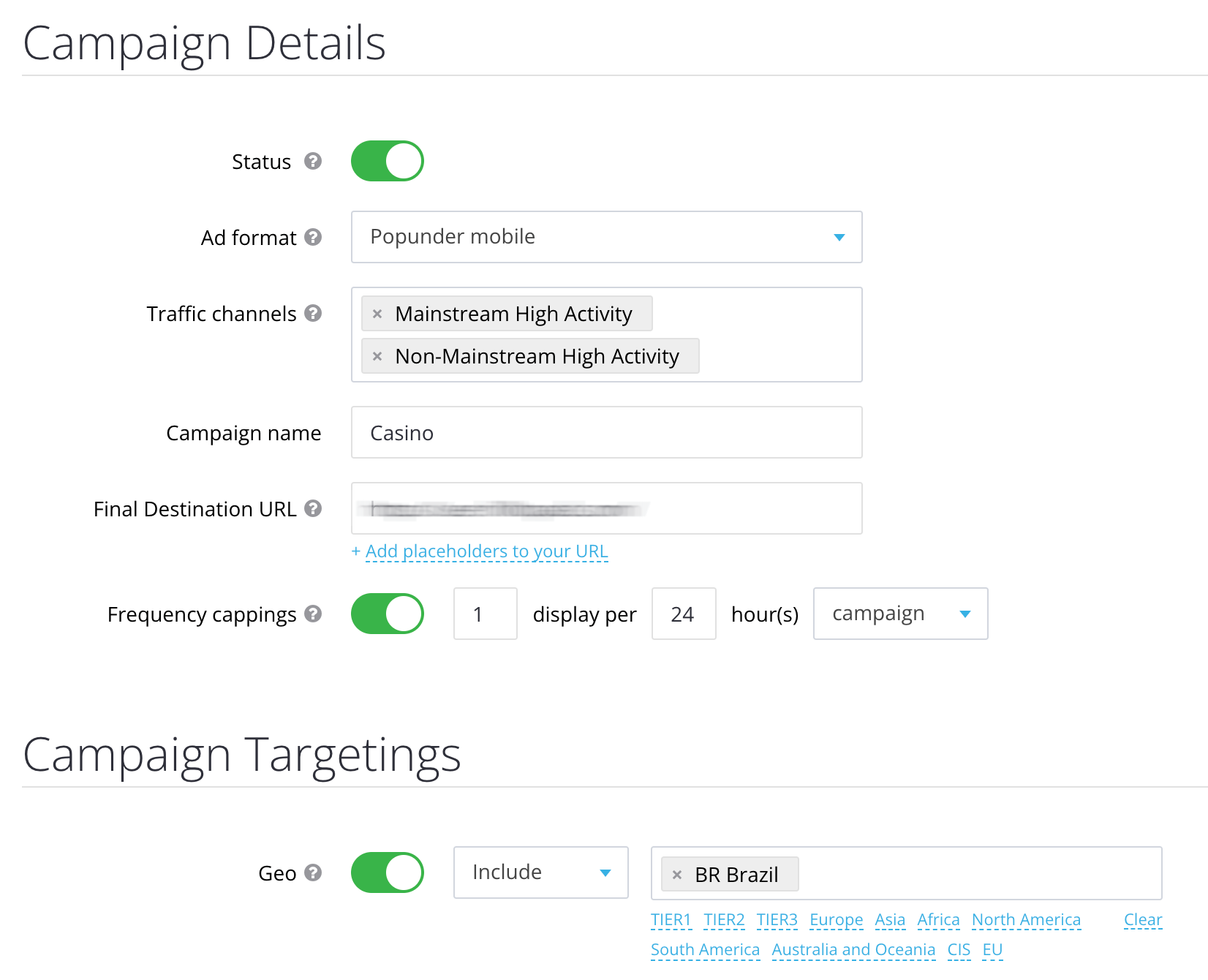The width and height of the screenshot is (1208, 980).
Task: Clear all selected geo countries
Action: pyautogui.click(x=1143, y=919)
